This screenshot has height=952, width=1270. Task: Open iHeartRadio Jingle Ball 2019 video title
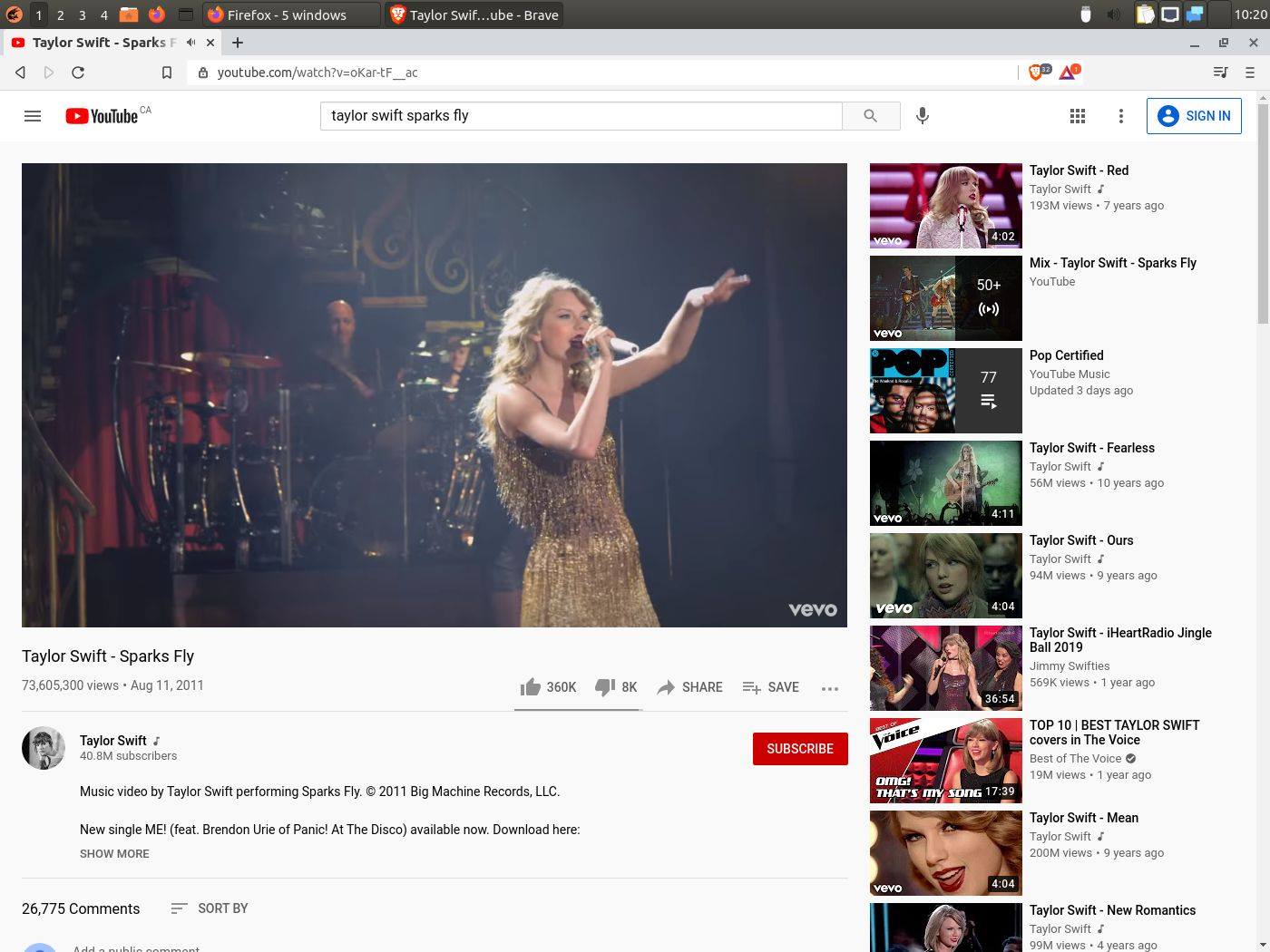click(1120, 640)
